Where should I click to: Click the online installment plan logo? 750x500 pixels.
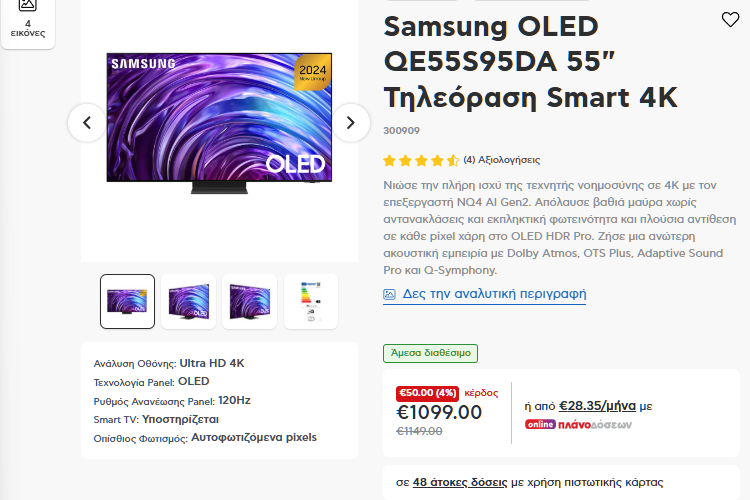(578, 424)
